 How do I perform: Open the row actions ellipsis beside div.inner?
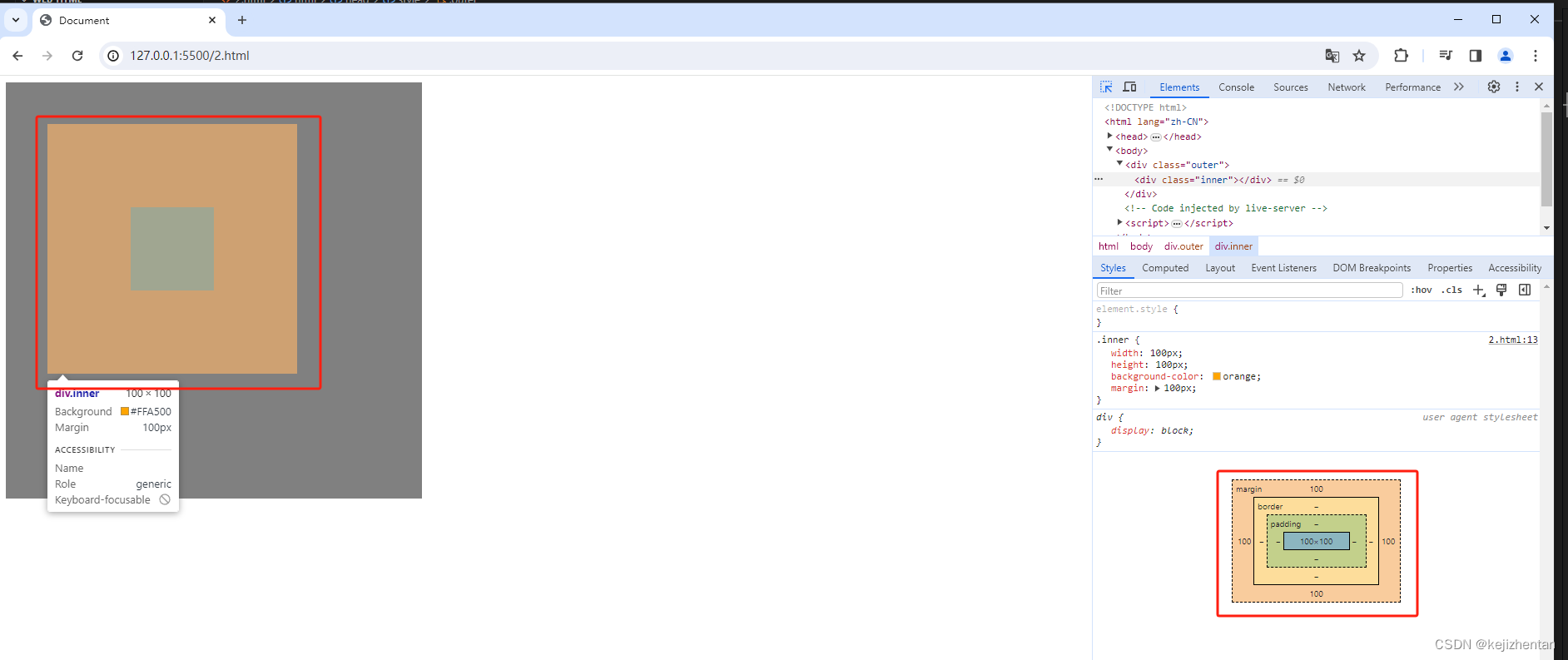(1099, 179)
